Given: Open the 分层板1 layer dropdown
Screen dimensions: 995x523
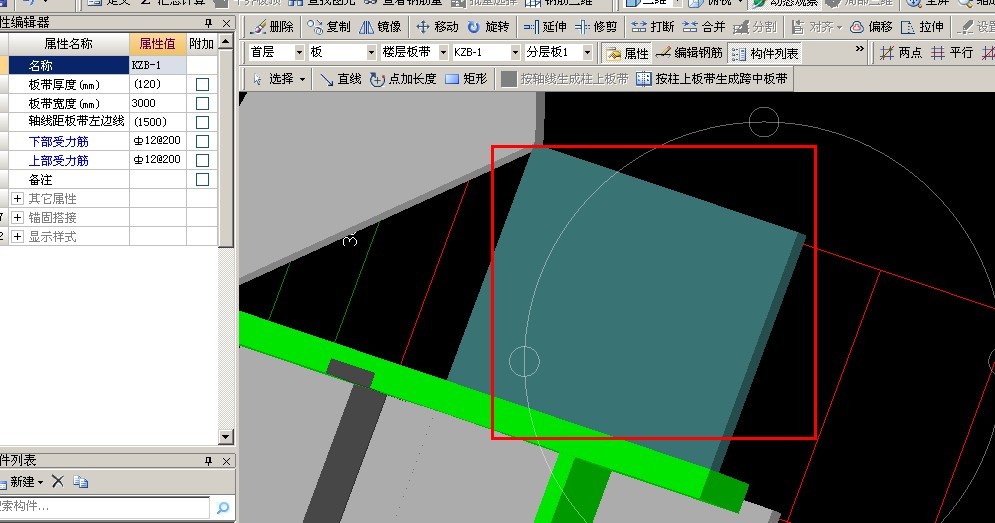Looking at the screenshot, I should point(587,52).
